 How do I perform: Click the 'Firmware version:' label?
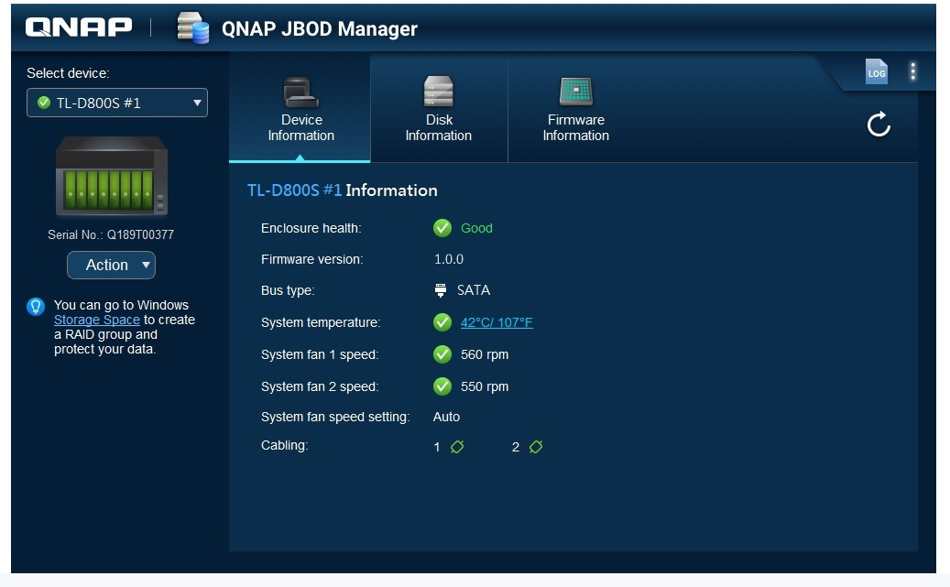tap(312, 259)
